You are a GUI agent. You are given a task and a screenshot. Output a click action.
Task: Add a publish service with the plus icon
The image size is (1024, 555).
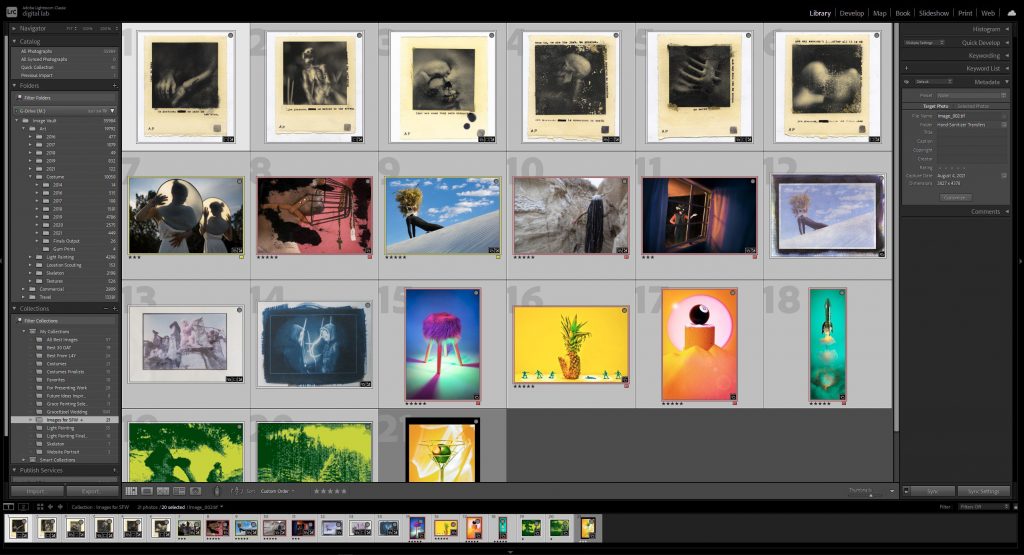114,470
